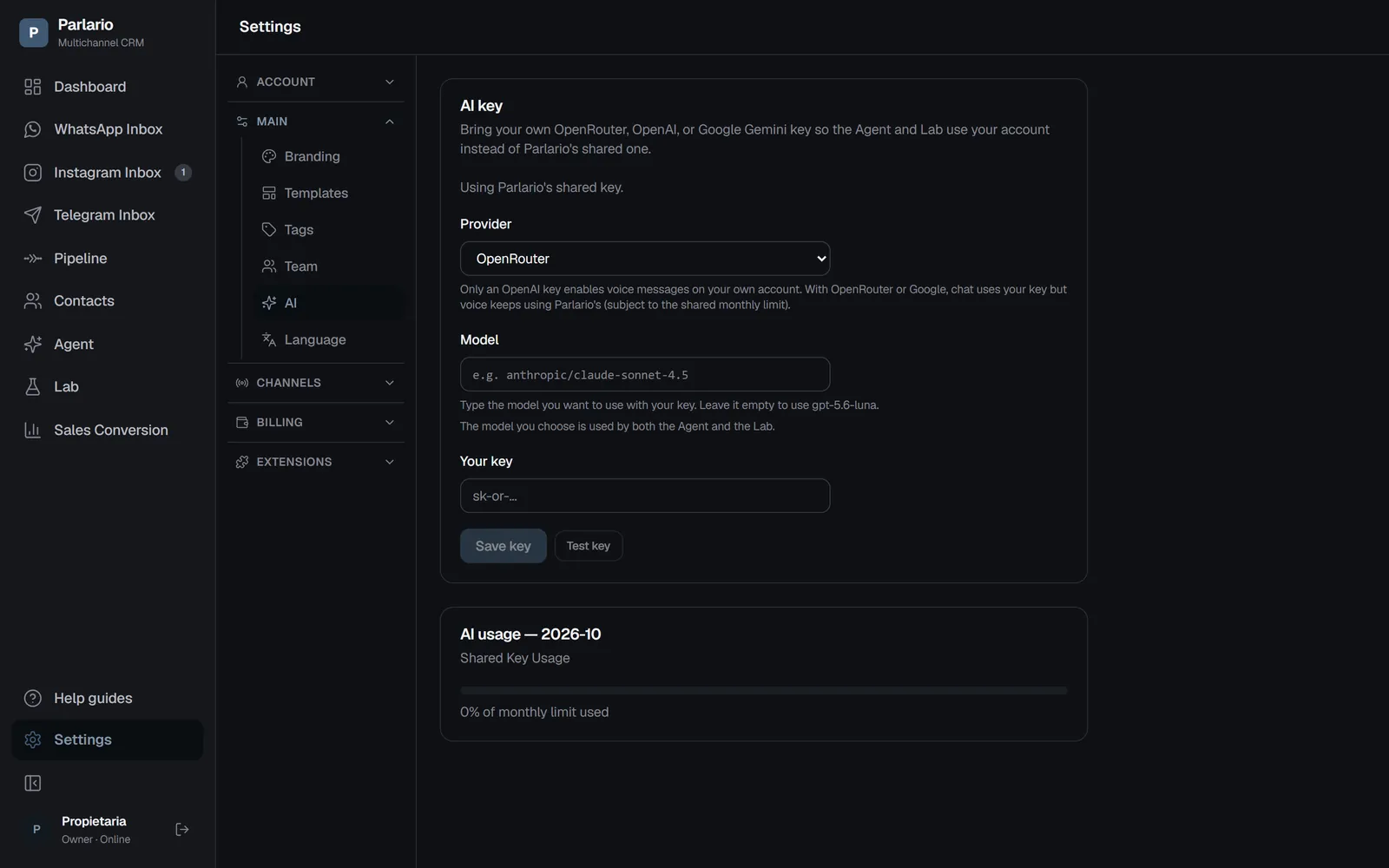Open the Provider dropdown showing OpenRouter
Viewport: 1389px width, 868px height.
645,259
